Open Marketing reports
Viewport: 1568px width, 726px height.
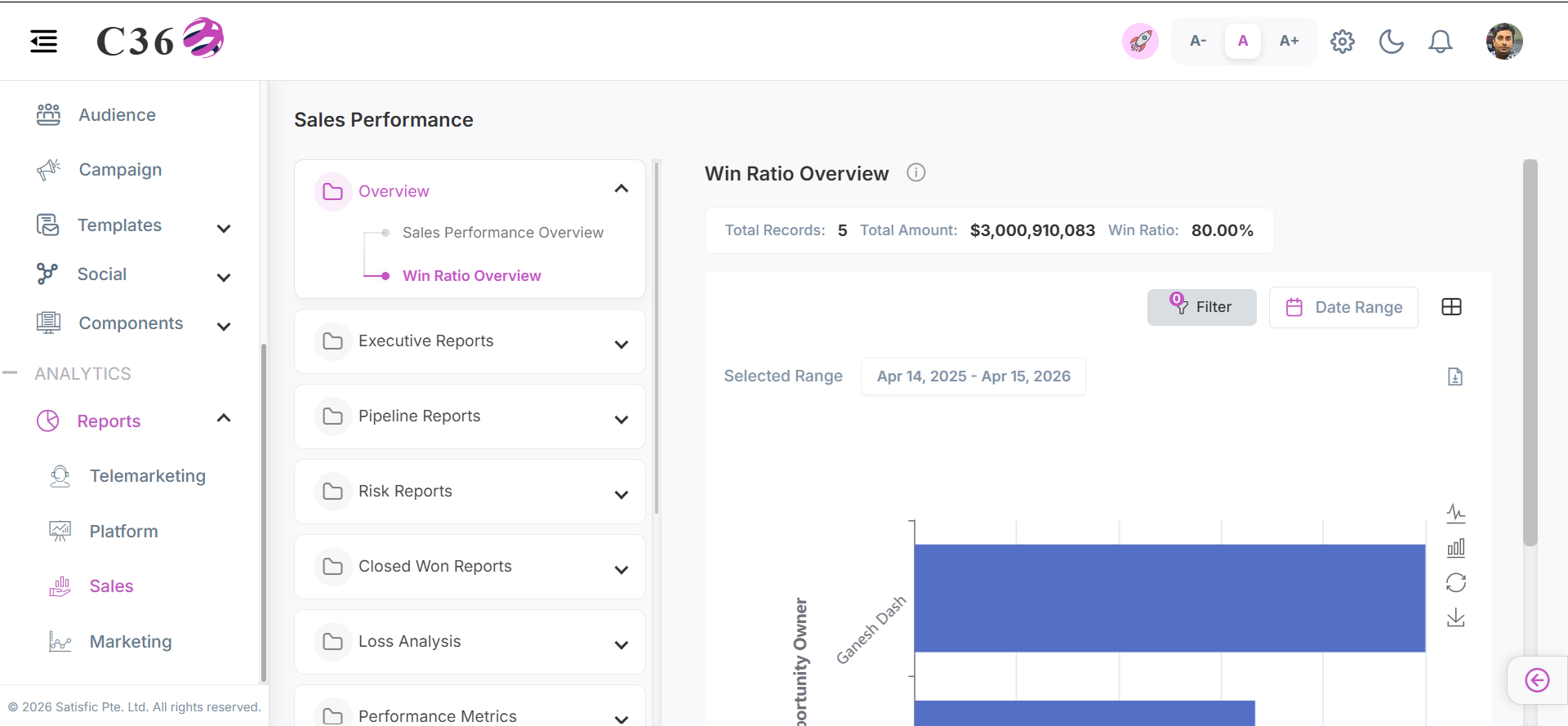pos(131,642)
